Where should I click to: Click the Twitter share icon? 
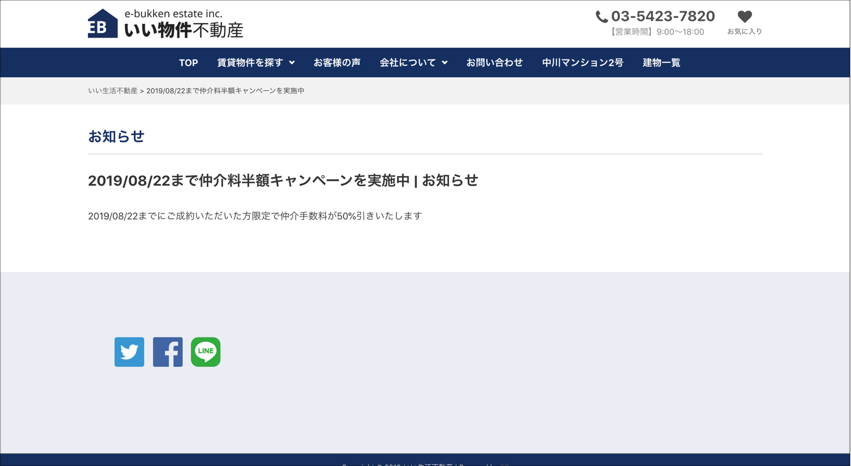coord(129,352)
